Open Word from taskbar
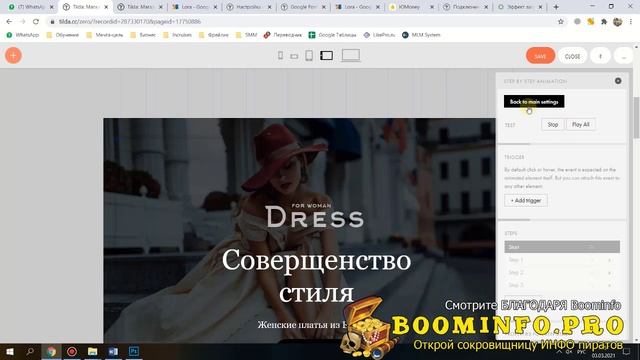This screenshot has height=360, width=640. [x=113, y=352]
